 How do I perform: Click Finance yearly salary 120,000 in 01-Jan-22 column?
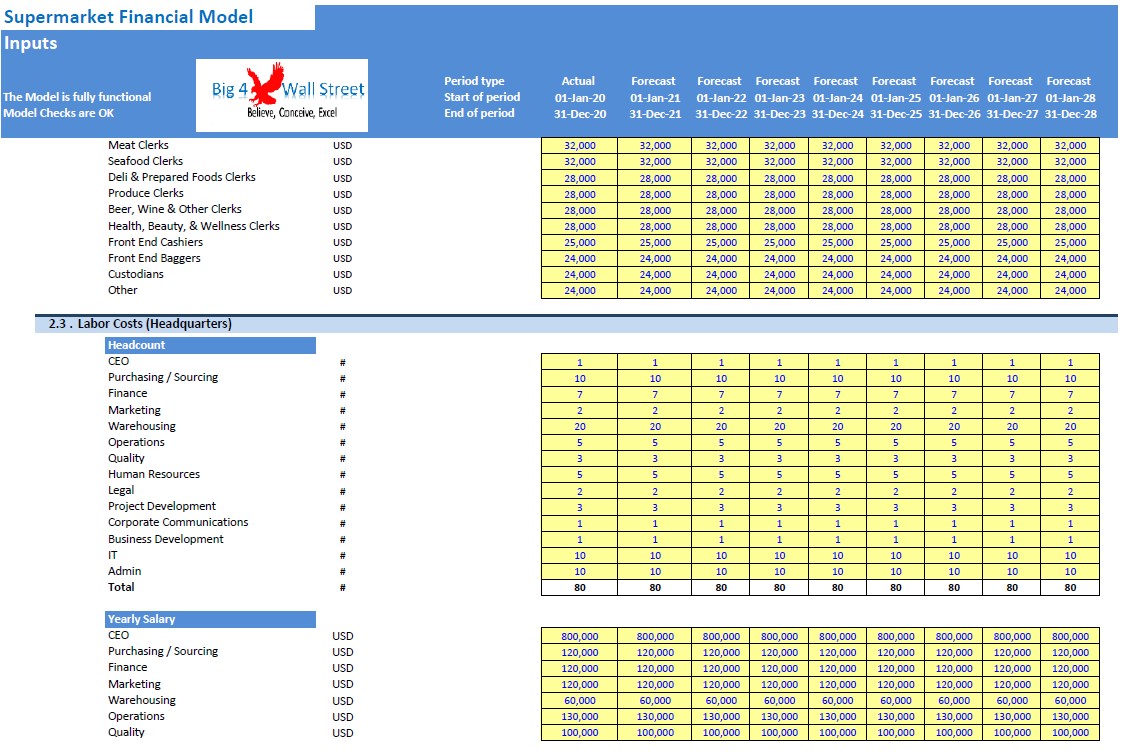[x=720, y=669]
